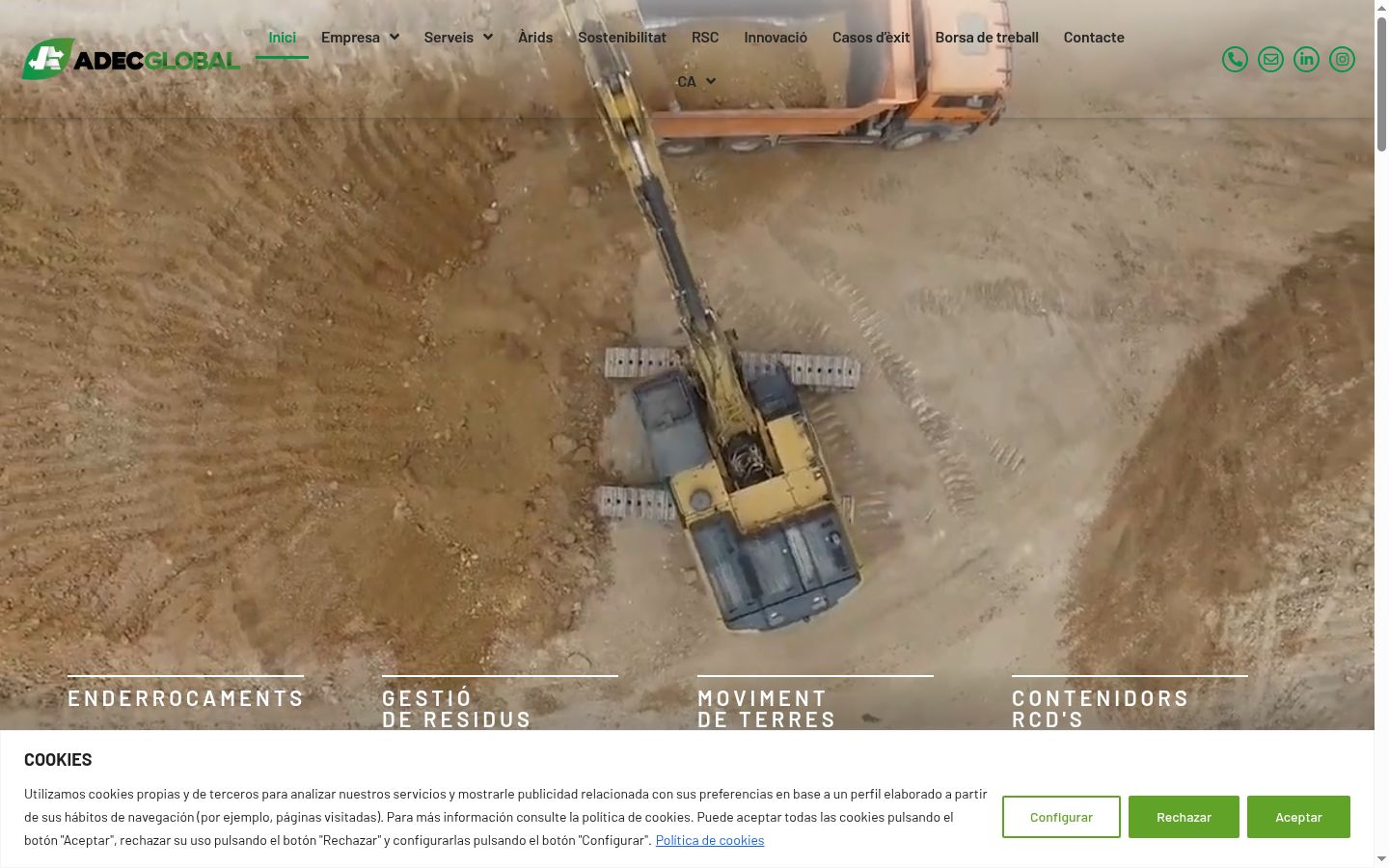The width and height of the screenshot is (1389, 868).
Task: Click the scrollbar up arrow
Action: click(1381, 8)
